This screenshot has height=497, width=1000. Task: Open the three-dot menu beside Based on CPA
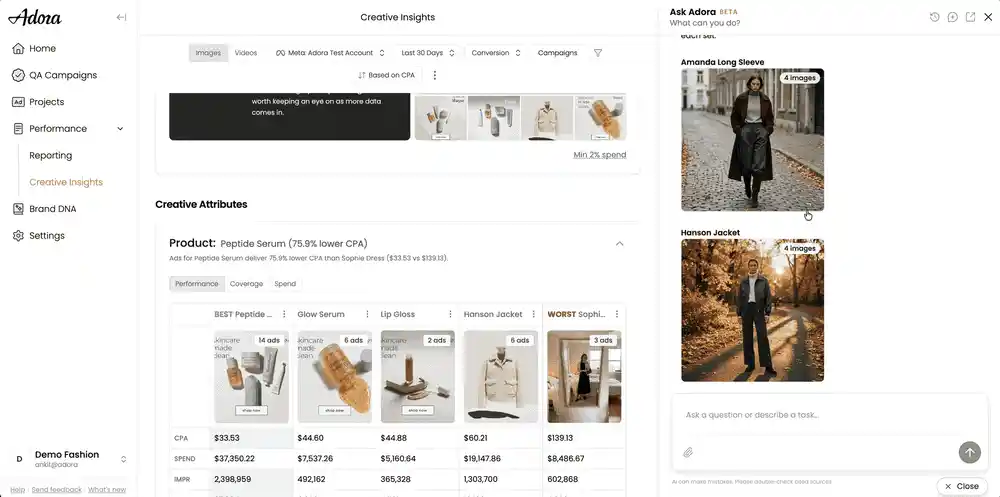point(435,75)
